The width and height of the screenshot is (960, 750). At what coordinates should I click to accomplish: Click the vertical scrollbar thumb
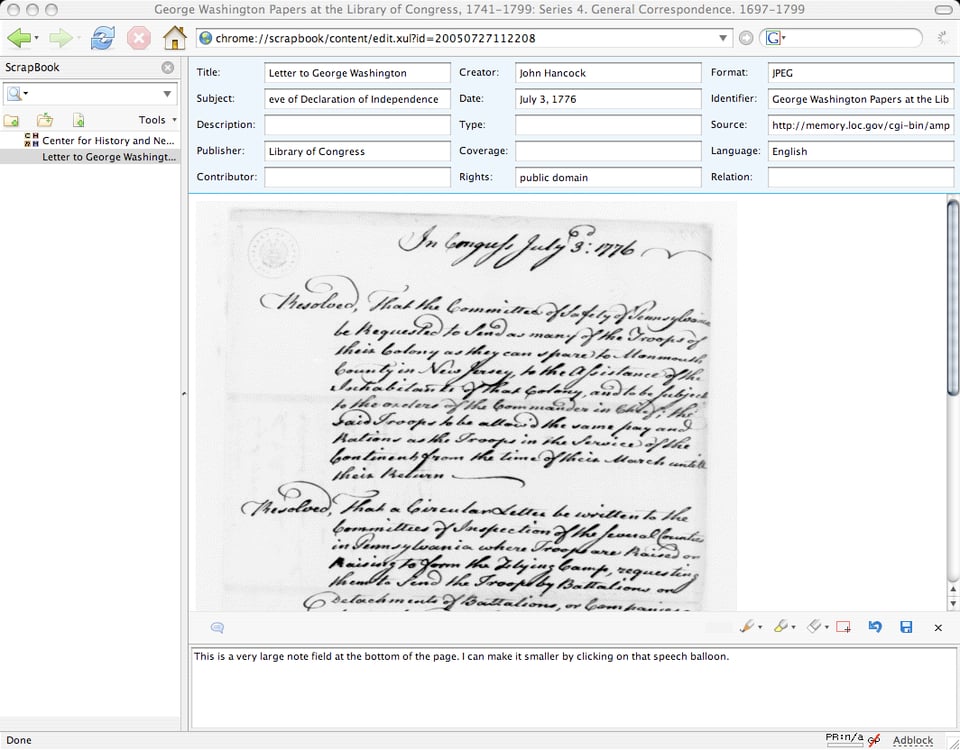[x=953, y=297]
